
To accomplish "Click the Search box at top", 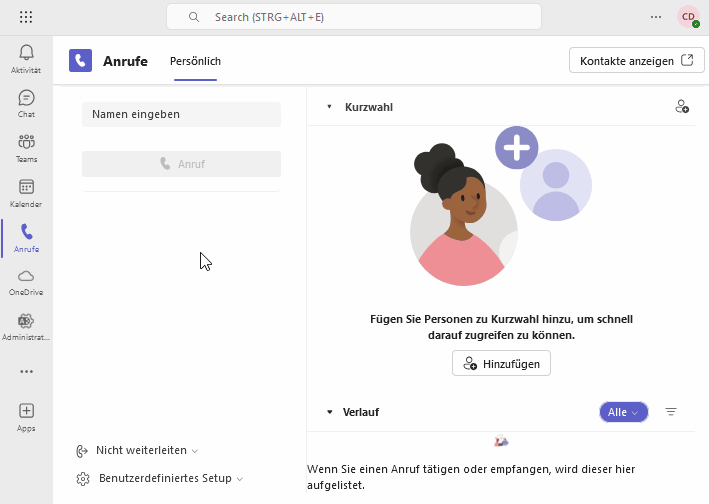I will (x=354, y=17).
